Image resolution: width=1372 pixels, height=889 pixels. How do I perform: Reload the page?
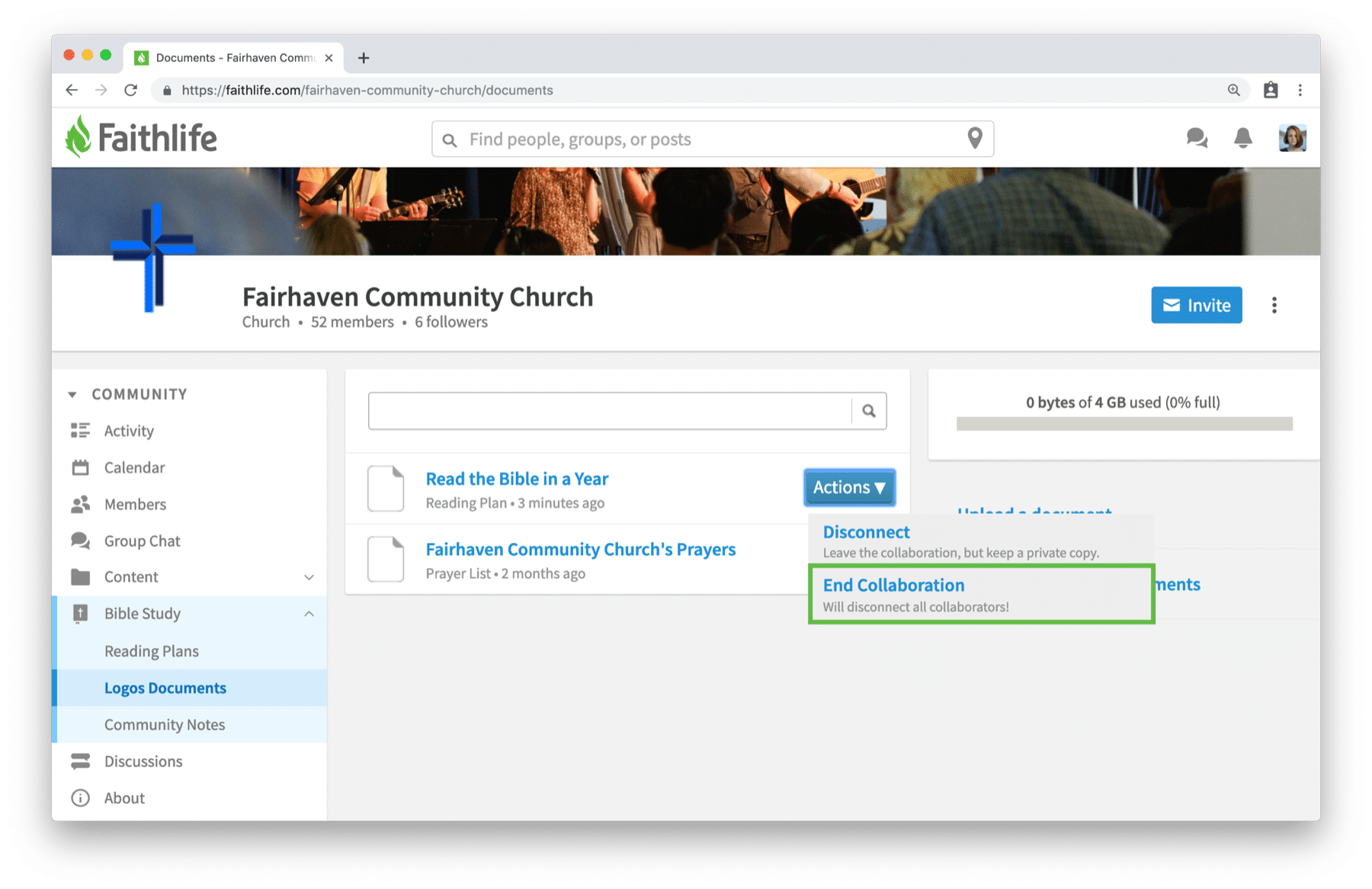click(x=131, y=90)
